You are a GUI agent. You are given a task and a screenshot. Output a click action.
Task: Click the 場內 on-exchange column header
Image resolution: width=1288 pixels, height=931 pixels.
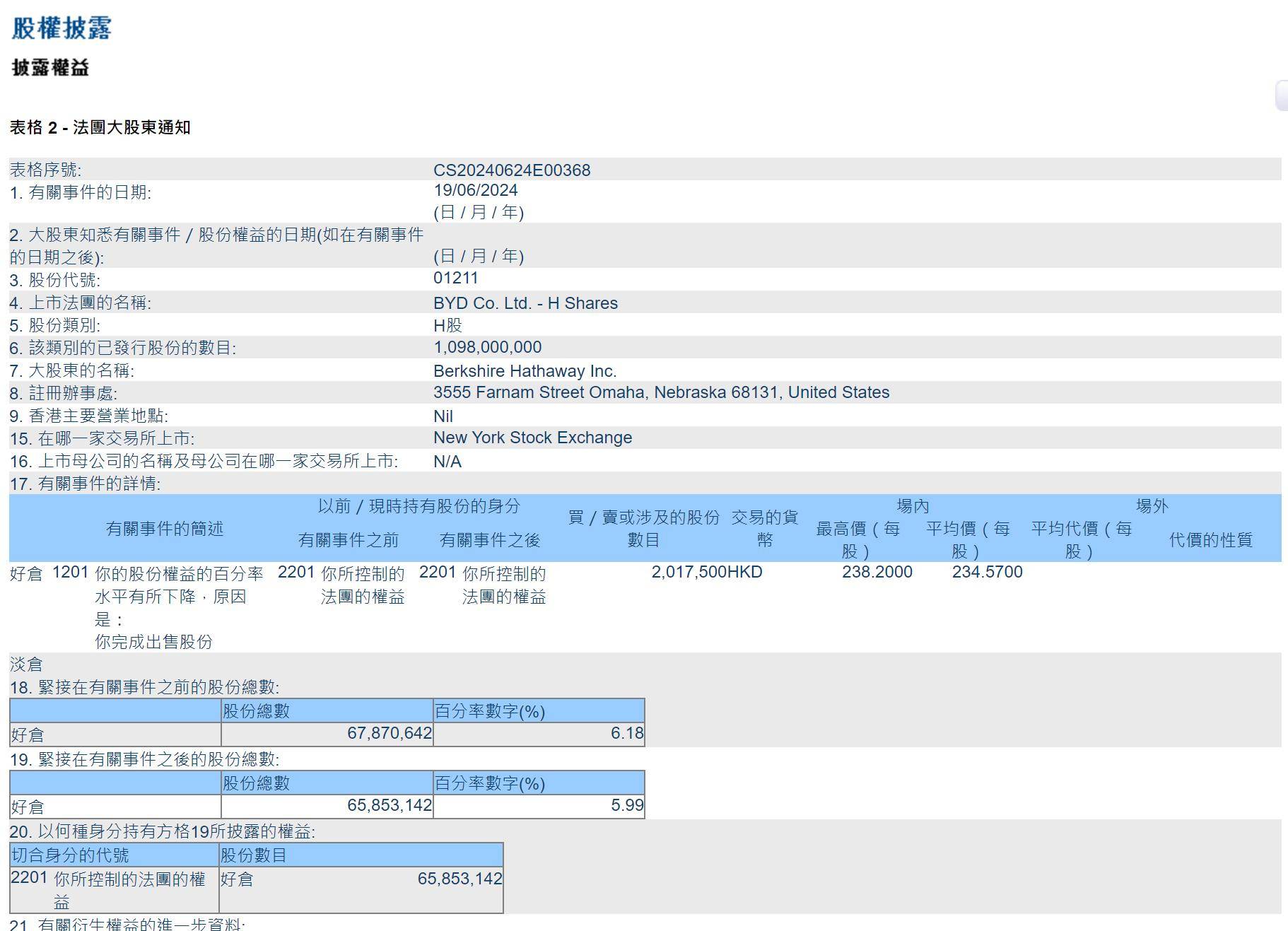(x=913, y=506)
